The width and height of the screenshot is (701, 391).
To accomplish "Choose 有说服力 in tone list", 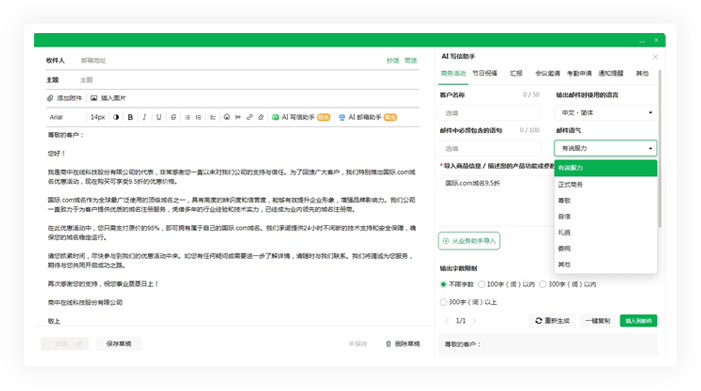I will point(605,168).
